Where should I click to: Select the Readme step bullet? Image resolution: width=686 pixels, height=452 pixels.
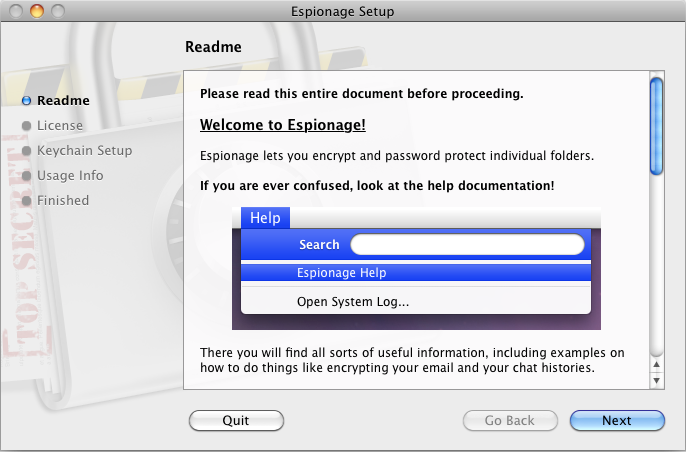[26, 101]
